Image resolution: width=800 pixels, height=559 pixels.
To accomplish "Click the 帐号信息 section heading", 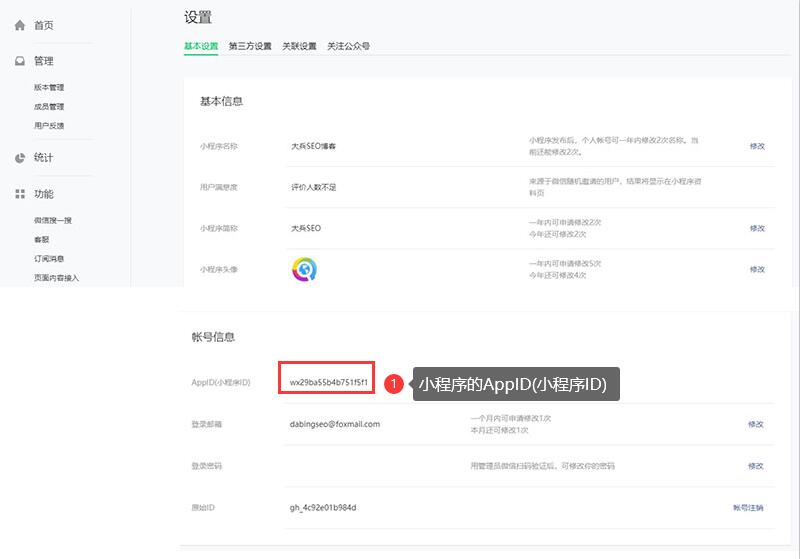I will [x=213, y=337].
